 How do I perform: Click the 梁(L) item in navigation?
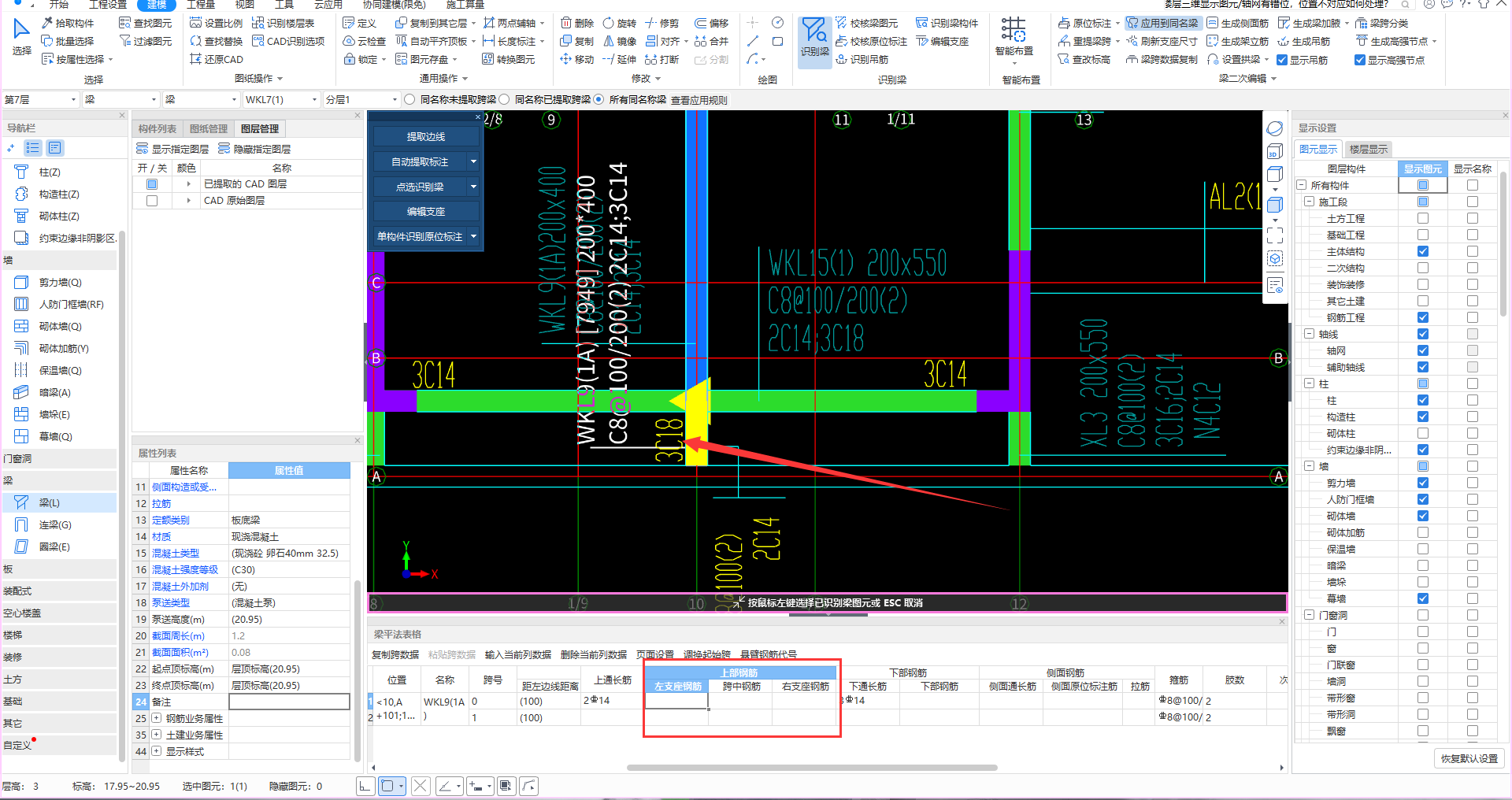(60, 502)
